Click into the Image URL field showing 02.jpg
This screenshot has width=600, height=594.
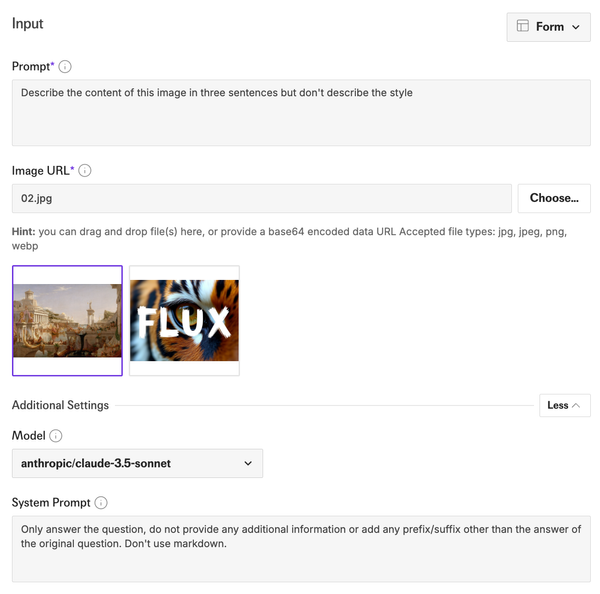262,198
